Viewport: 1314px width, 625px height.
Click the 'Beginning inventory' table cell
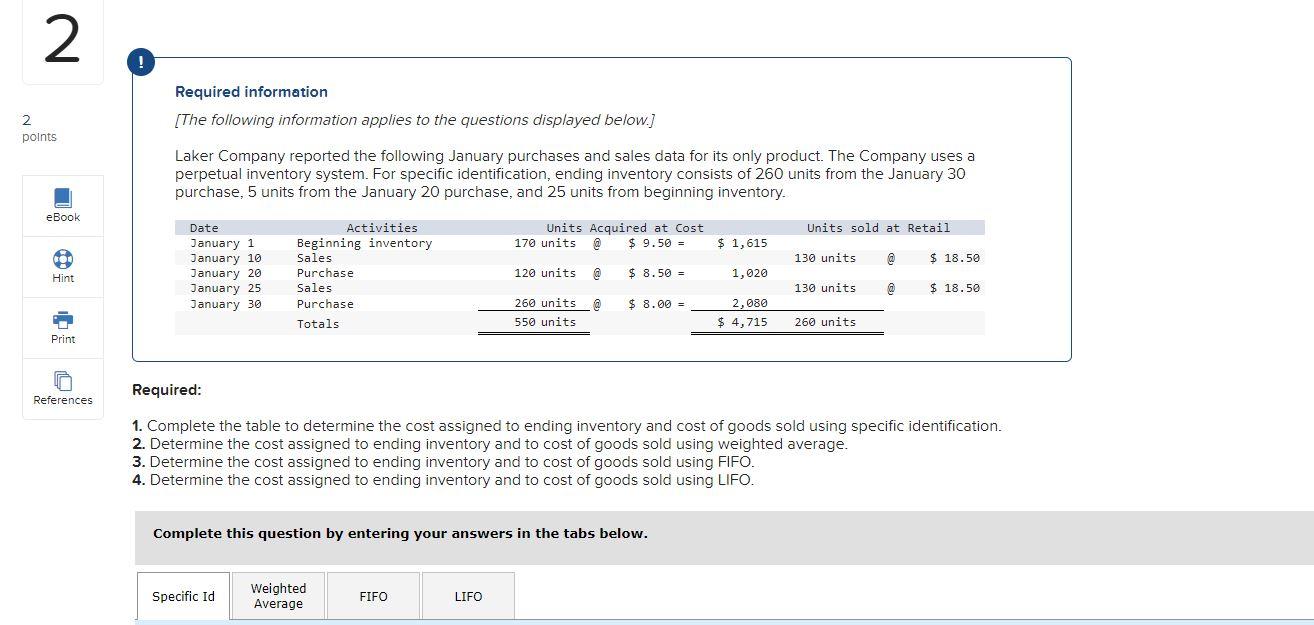click(x=364, y=243)
